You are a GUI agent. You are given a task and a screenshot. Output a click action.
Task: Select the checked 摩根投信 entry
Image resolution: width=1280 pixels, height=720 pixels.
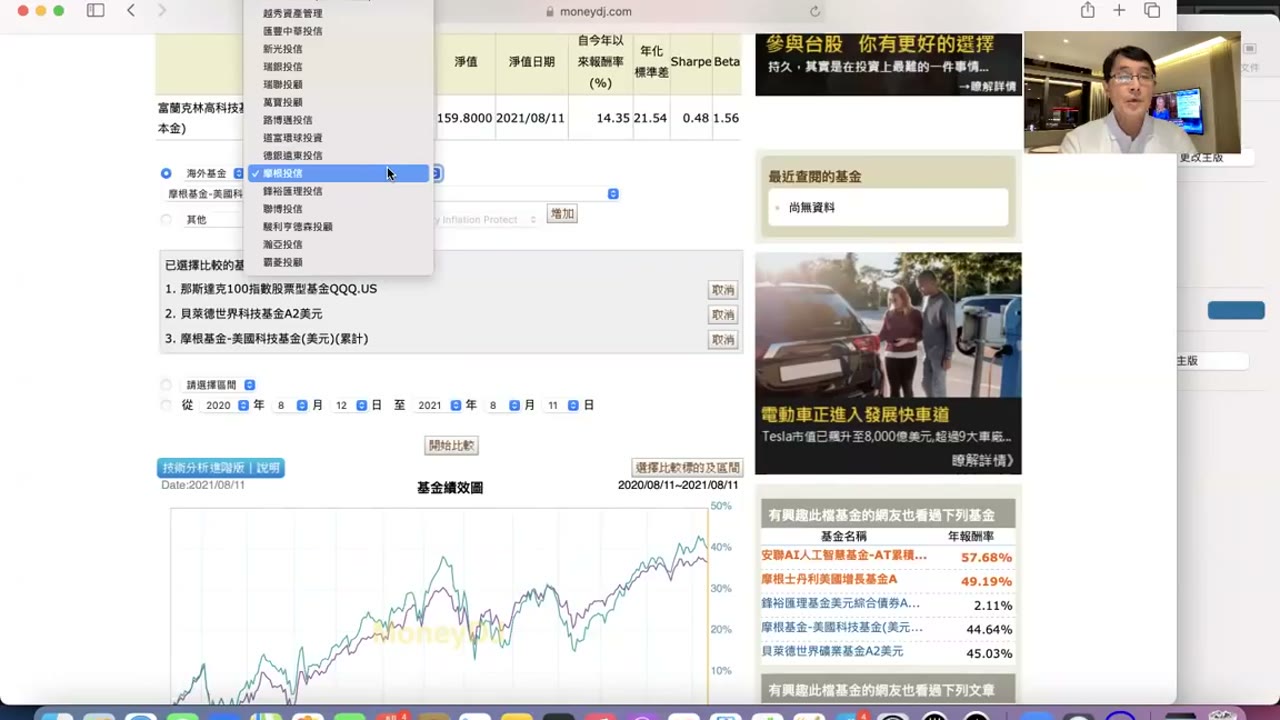[340, 173]
